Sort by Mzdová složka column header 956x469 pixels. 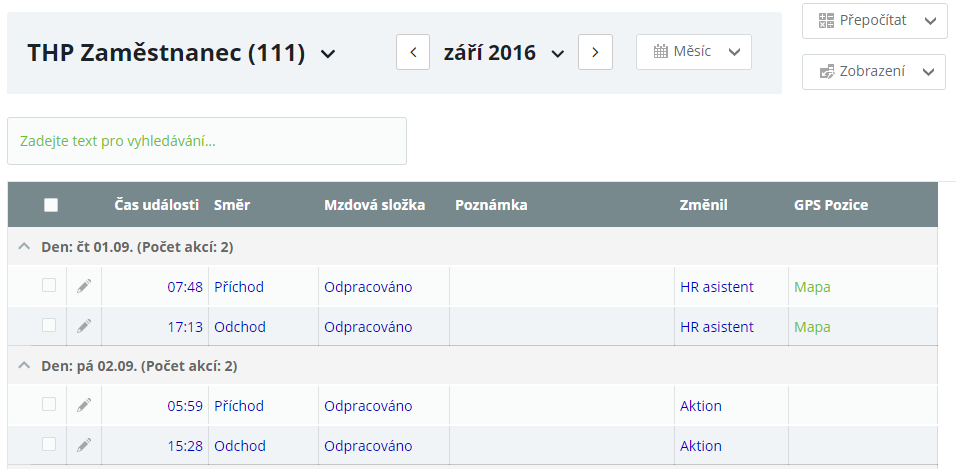374,205
